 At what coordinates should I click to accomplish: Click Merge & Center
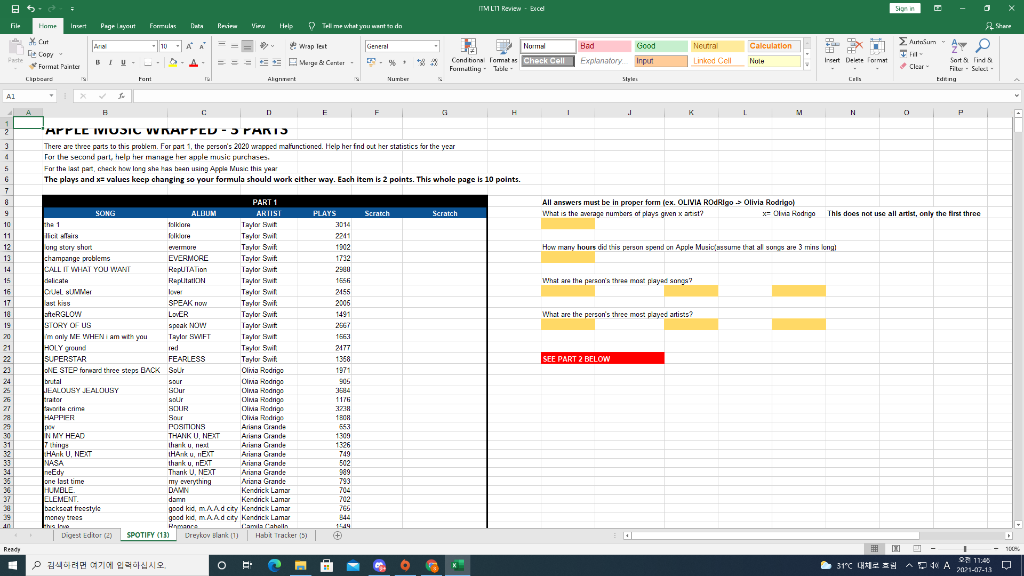317,63
